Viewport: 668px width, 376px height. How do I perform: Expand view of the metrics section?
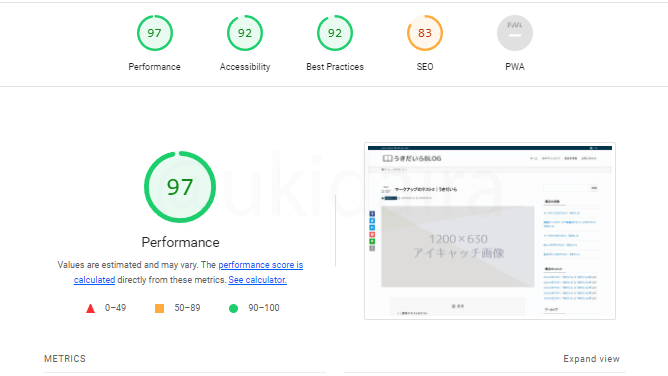tap(591, 359)
